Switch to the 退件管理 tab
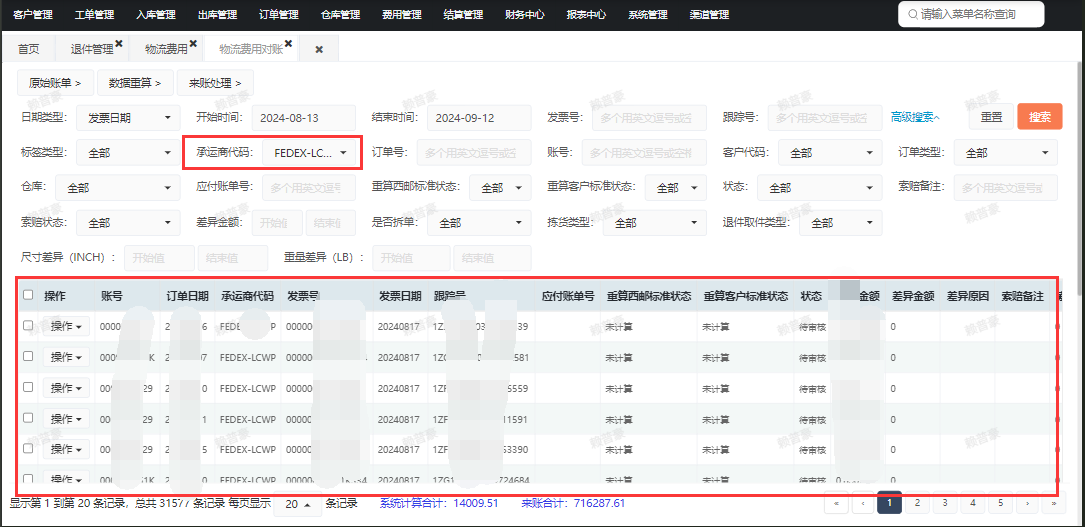 point(91,49)
